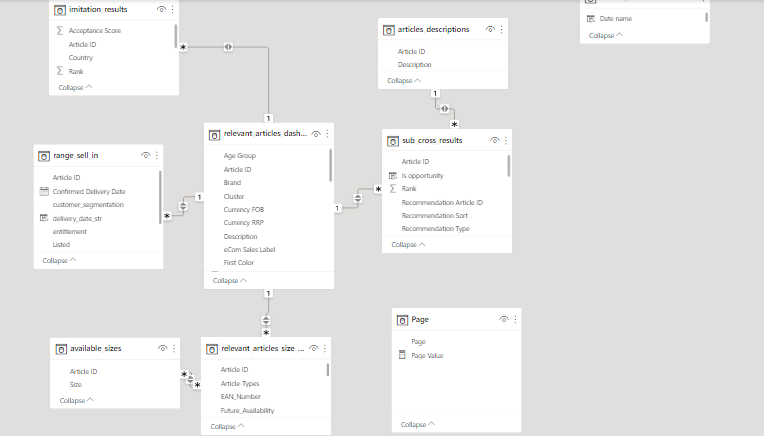
Task: Open more options for relevant_articles_dash table
Action: point(327,133)
